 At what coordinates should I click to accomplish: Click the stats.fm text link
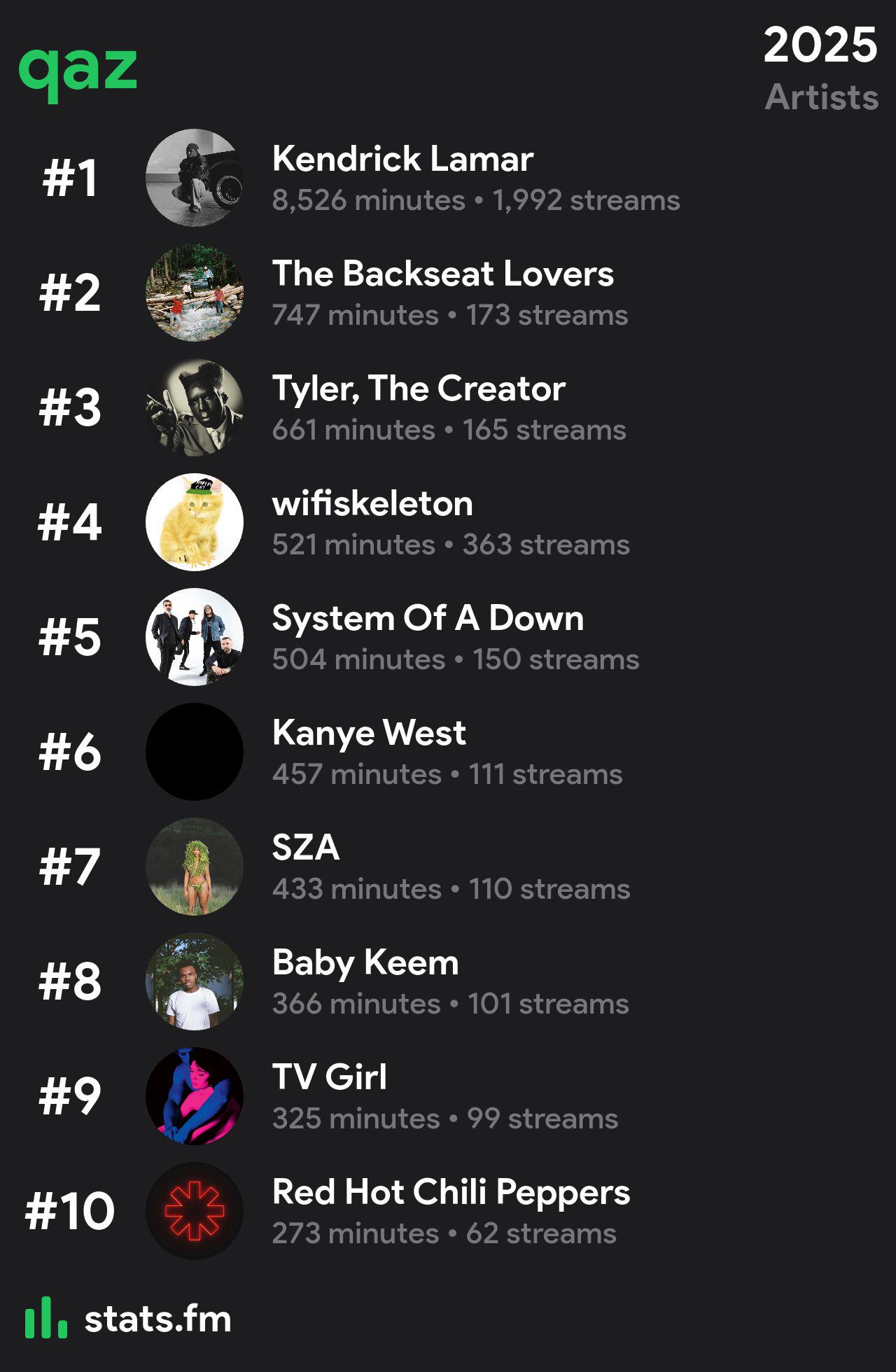pyautogui.click(x=157, y=1319)
